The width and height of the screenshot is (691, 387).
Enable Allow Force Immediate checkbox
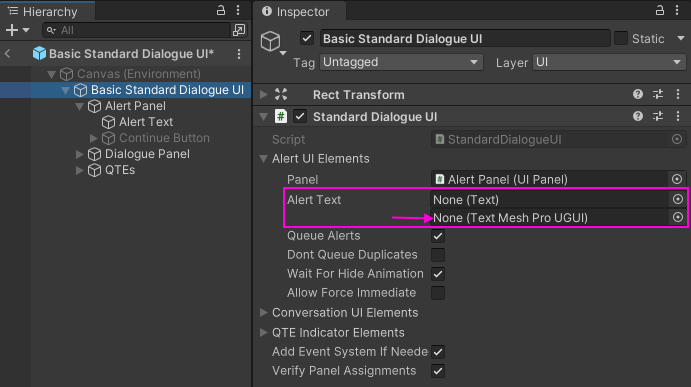[x=438, y=293]
